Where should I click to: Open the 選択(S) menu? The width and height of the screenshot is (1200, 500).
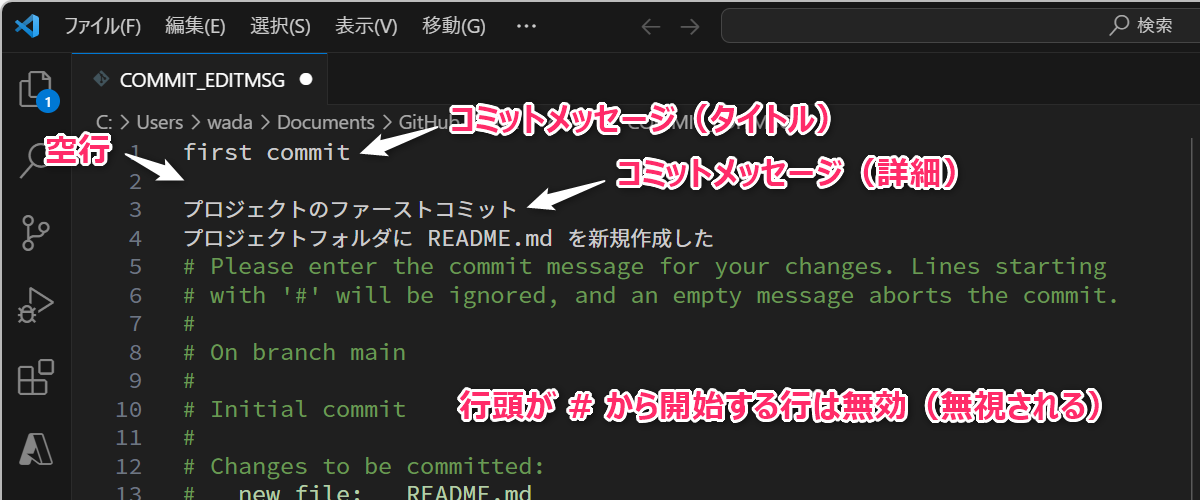(x=280, y=26)
